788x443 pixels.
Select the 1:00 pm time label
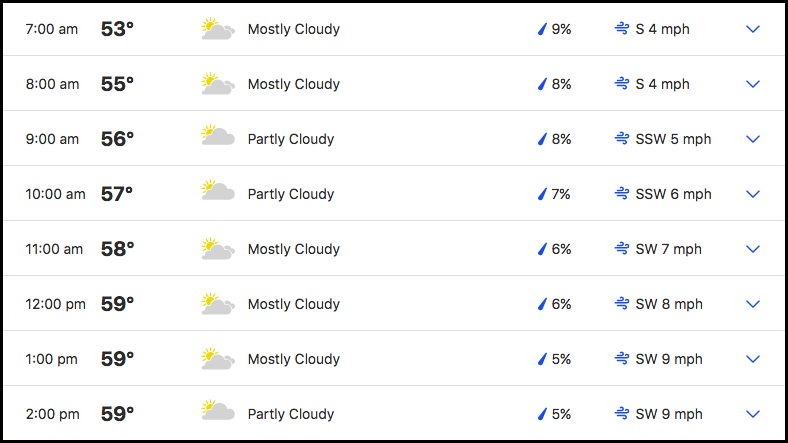(52, 359)
